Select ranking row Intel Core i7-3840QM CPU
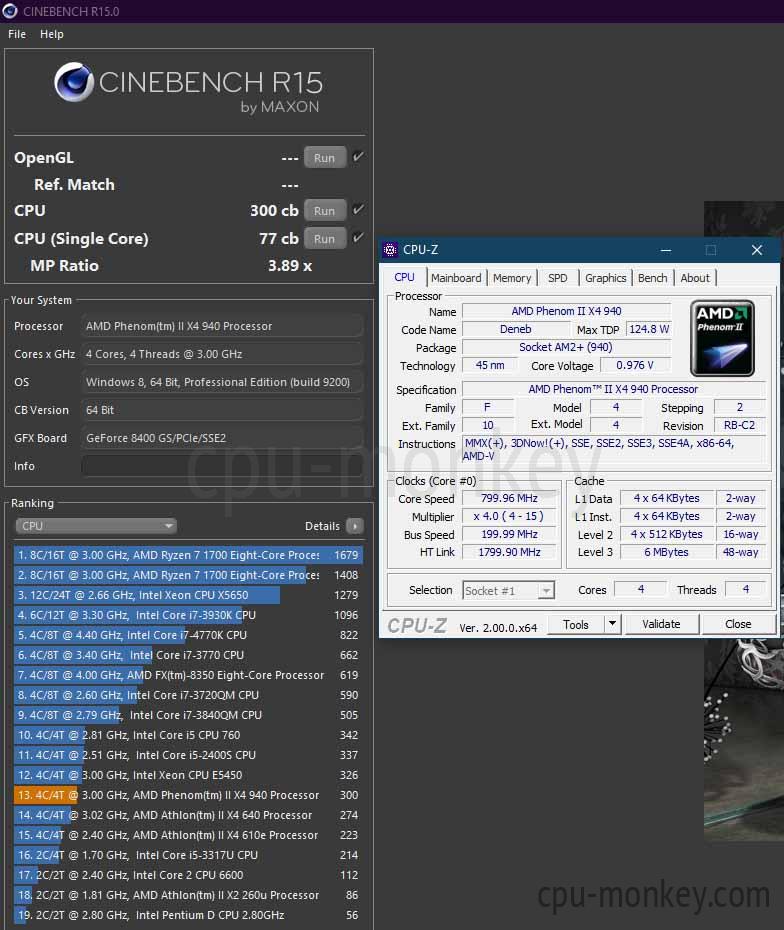This screenshot has width=784, height=930. coord(188,715)
